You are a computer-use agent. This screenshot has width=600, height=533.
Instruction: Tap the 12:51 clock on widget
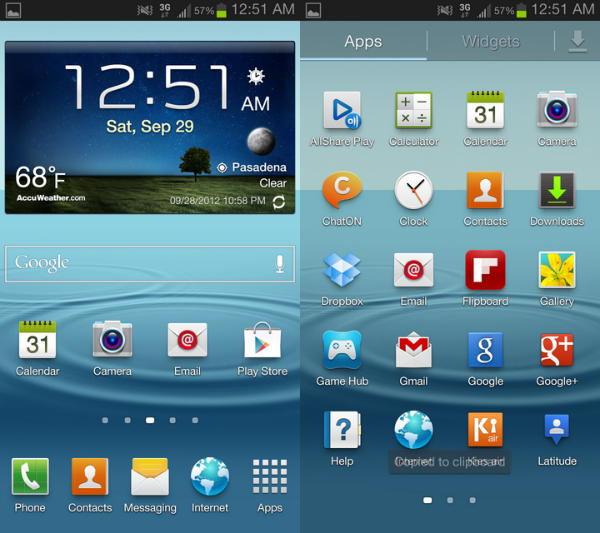point(149,87)
